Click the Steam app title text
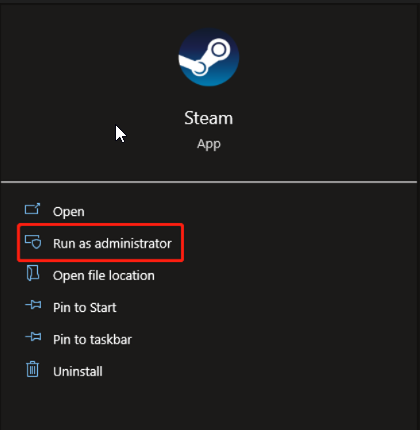This screenshot has height=430, width=420. coord(209,118)
